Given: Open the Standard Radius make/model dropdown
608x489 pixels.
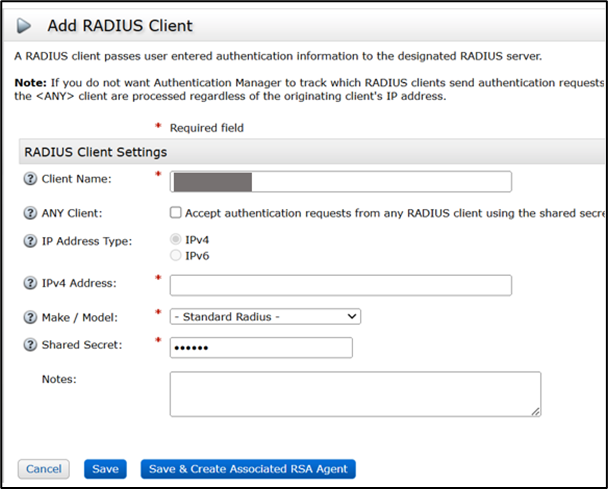Looking at the screenshot, I should [265, 317].
